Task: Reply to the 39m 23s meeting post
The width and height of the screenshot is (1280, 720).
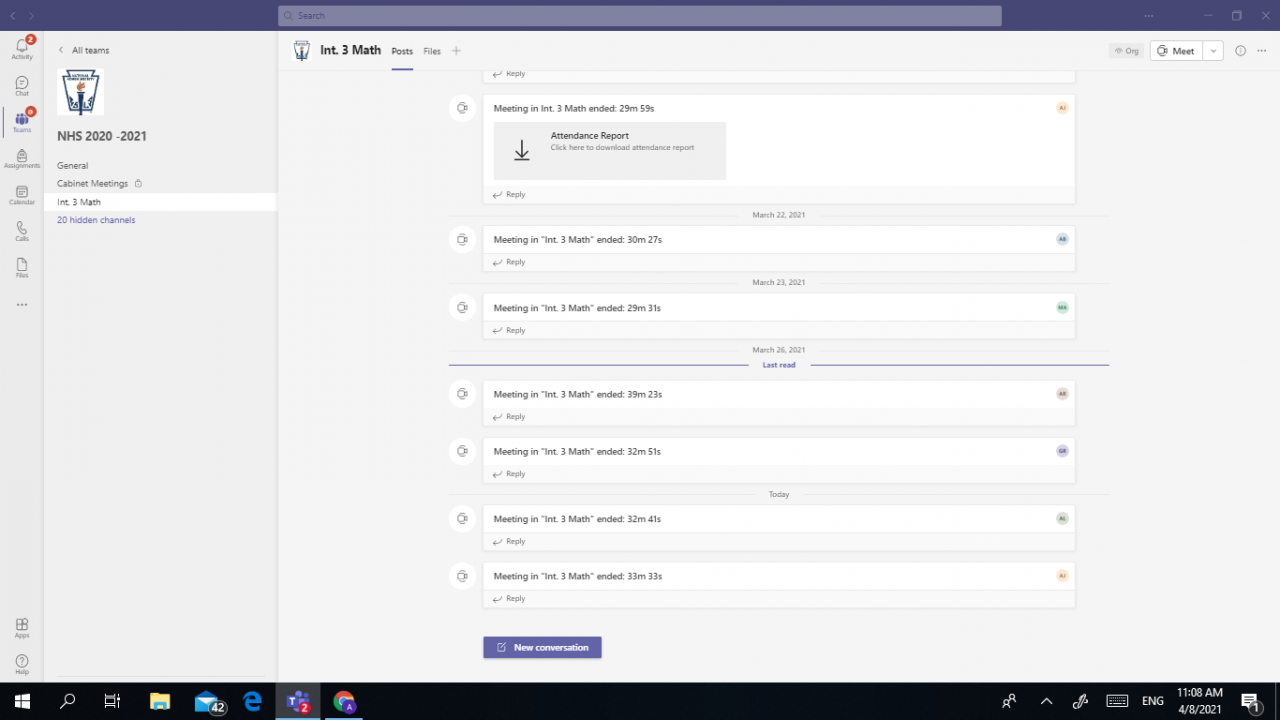Action: [x=509, y=416]
